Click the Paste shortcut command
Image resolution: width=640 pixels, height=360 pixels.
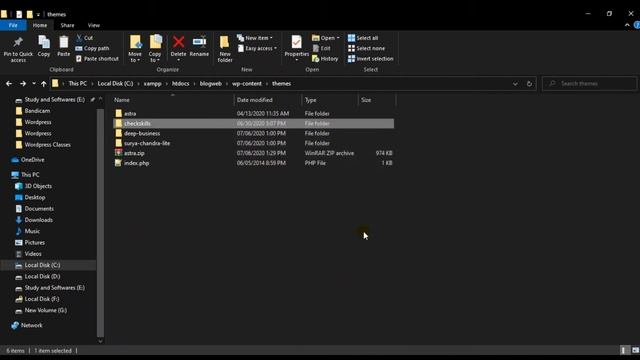(97, 59)
